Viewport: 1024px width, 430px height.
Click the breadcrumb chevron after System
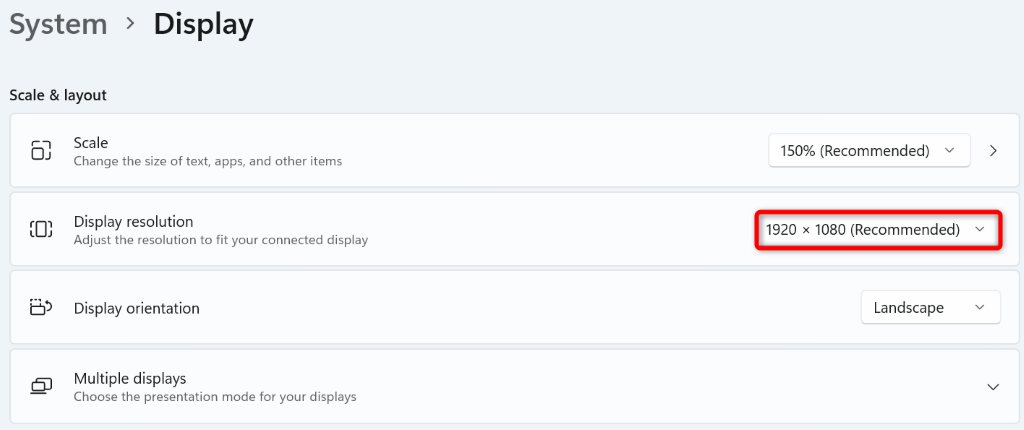(x=130, y=24)
